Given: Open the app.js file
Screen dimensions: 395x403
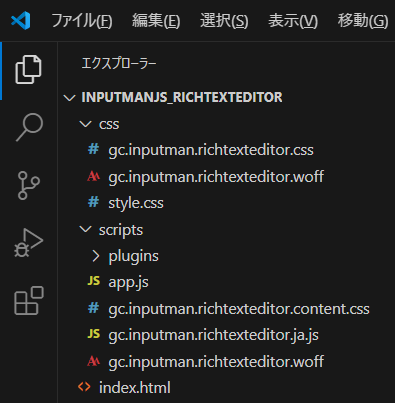Looking at the screenshot, I should (128, 282).
